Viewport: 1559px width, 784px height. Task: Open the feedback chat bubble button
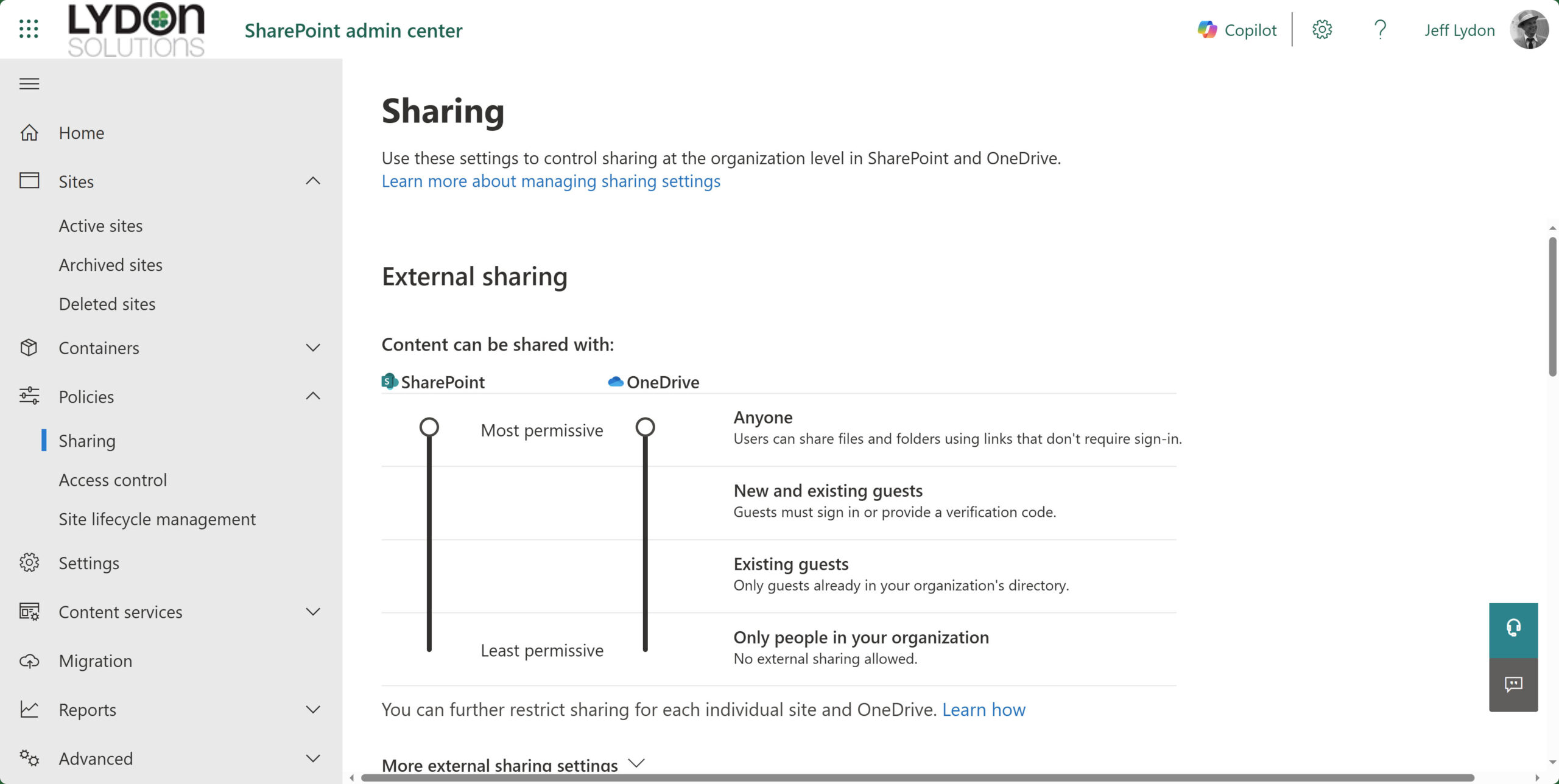(1513, 685)
